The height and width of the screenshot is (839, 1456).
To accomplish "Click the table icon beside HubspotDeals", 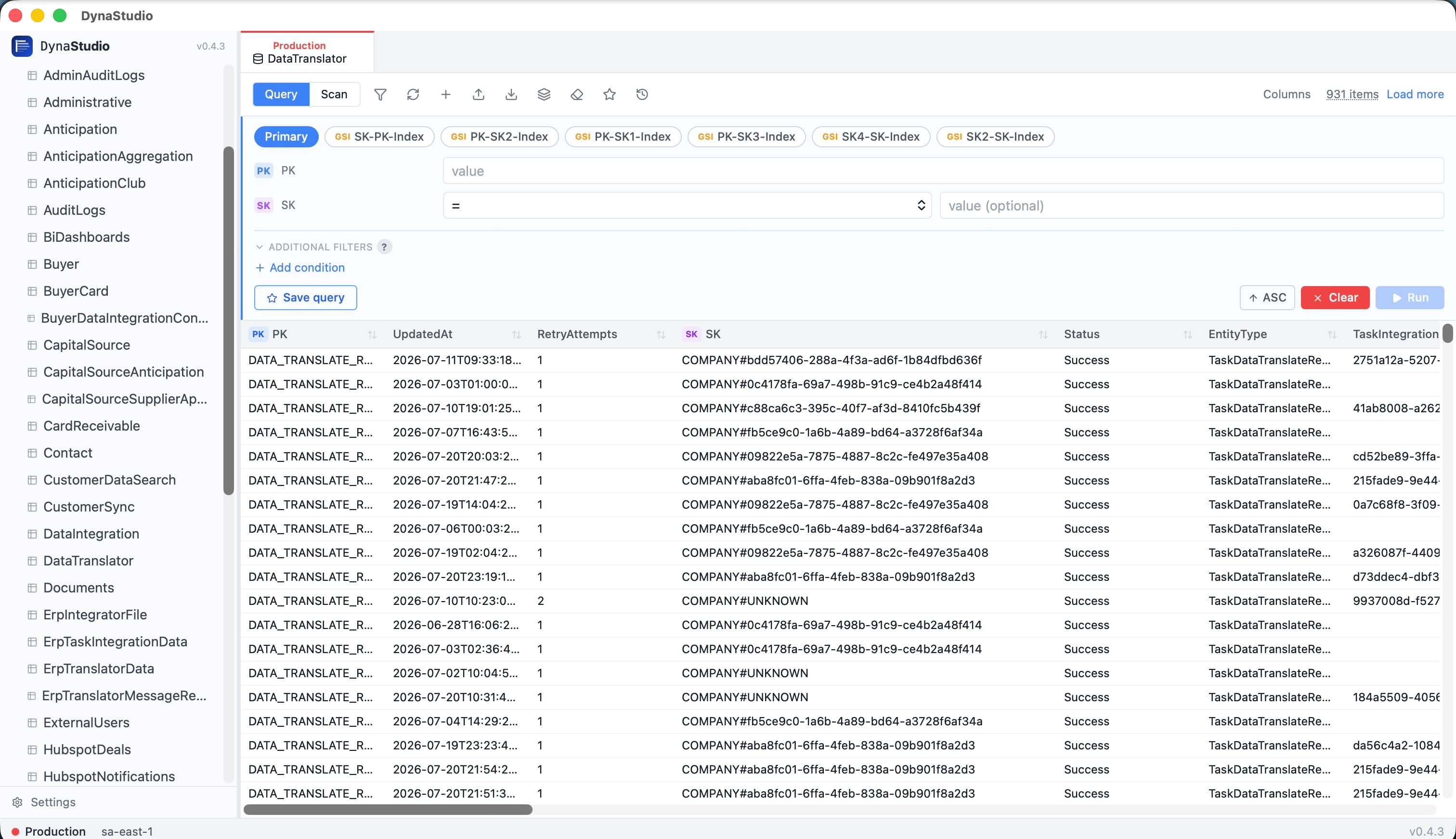I will (32, 750).
